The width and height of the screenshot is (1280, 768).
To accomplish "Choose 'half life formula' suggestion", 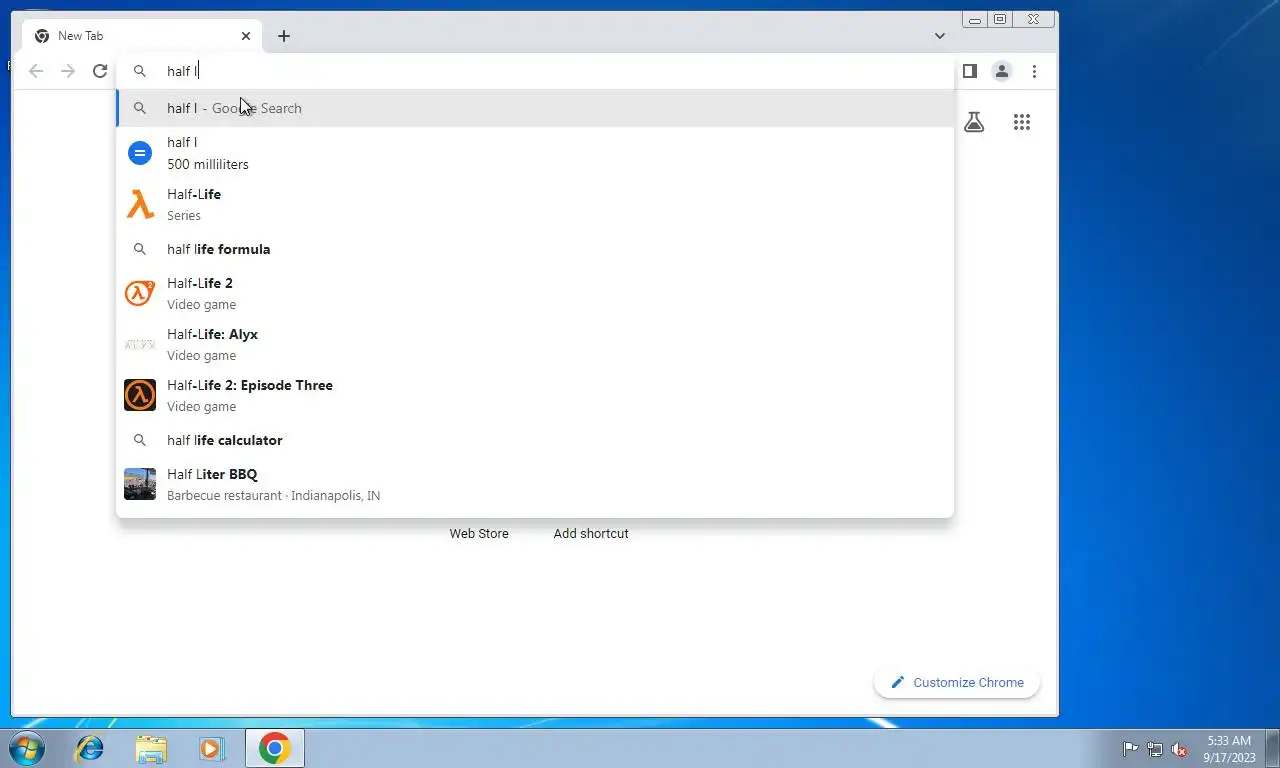I will [535, 249].
